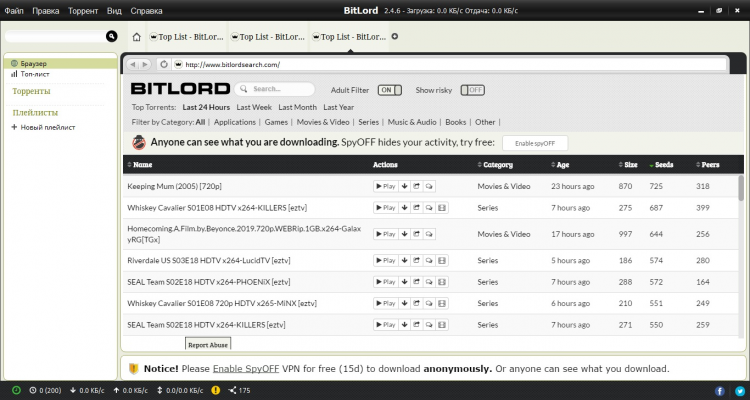Click the SpyOFF spy mascot icon

click(139, 143)
